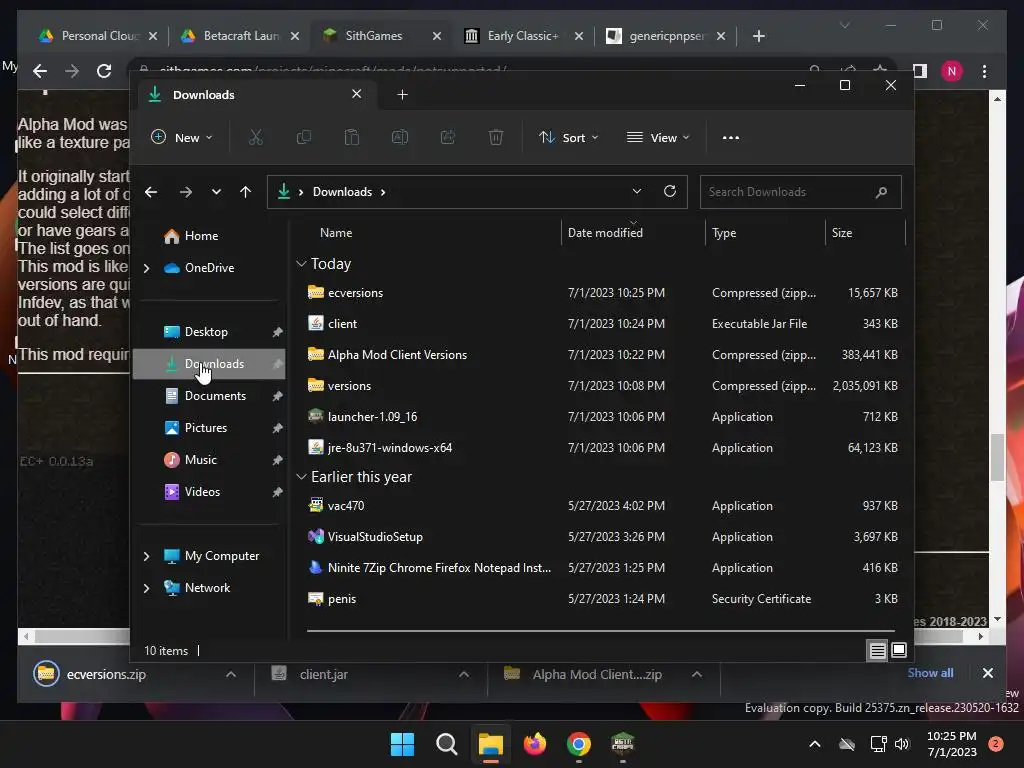Open Windows Start menu
The height and width of the screenshot is (768, 1024).
(x=402, y=744)
